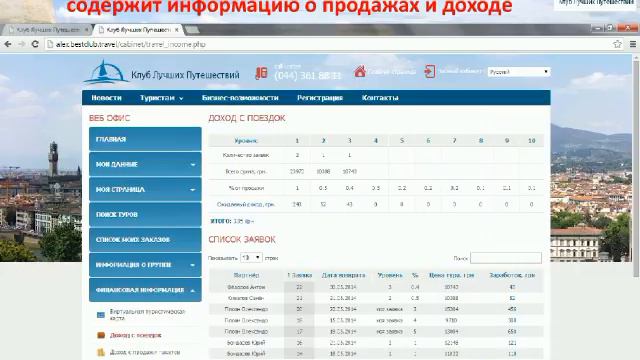This screenshot has height=360, width=640.
Task: Open the rows-per-page dropdown
Action: click(251, 258)
